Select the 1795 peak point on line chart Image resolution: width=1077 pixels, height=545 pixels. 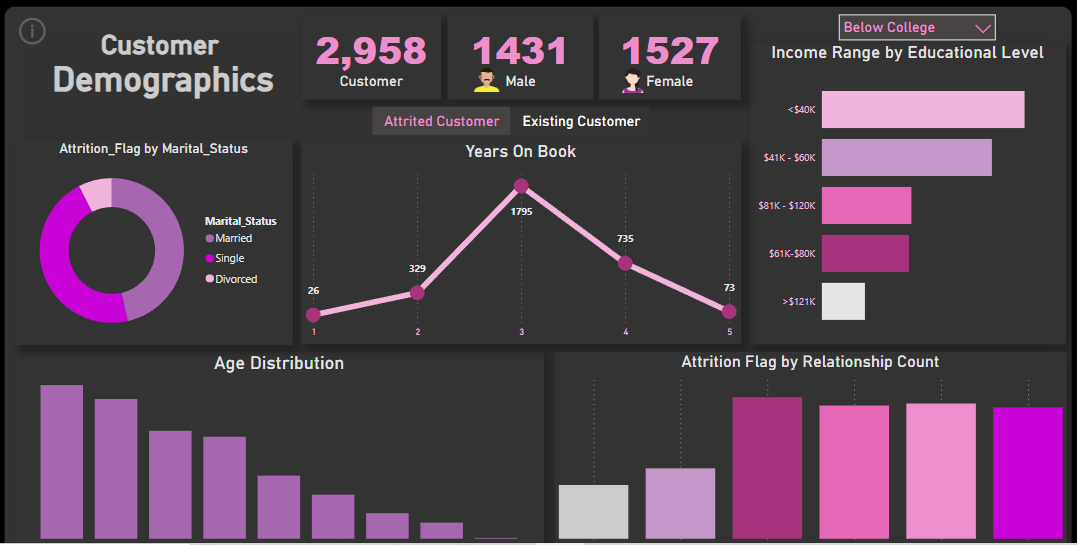point(521,186)
